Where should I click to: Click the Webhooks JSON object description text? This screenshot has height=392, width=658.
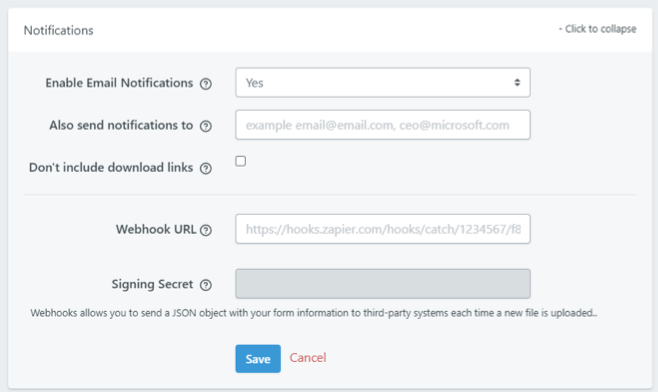coord(313,313)
